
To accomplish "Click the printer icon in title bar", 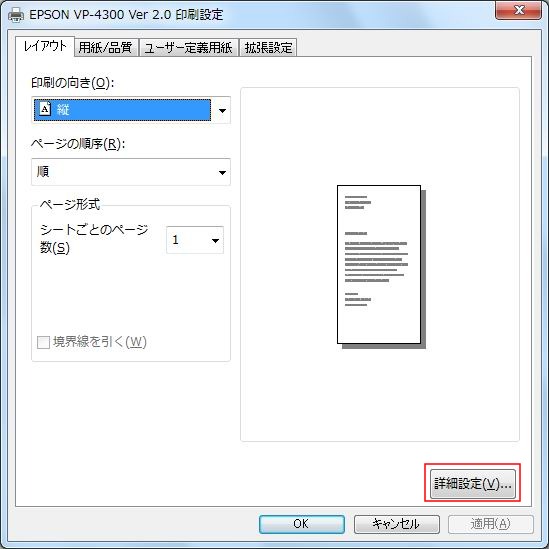I will pyautogui.click(x=16, y=15).
